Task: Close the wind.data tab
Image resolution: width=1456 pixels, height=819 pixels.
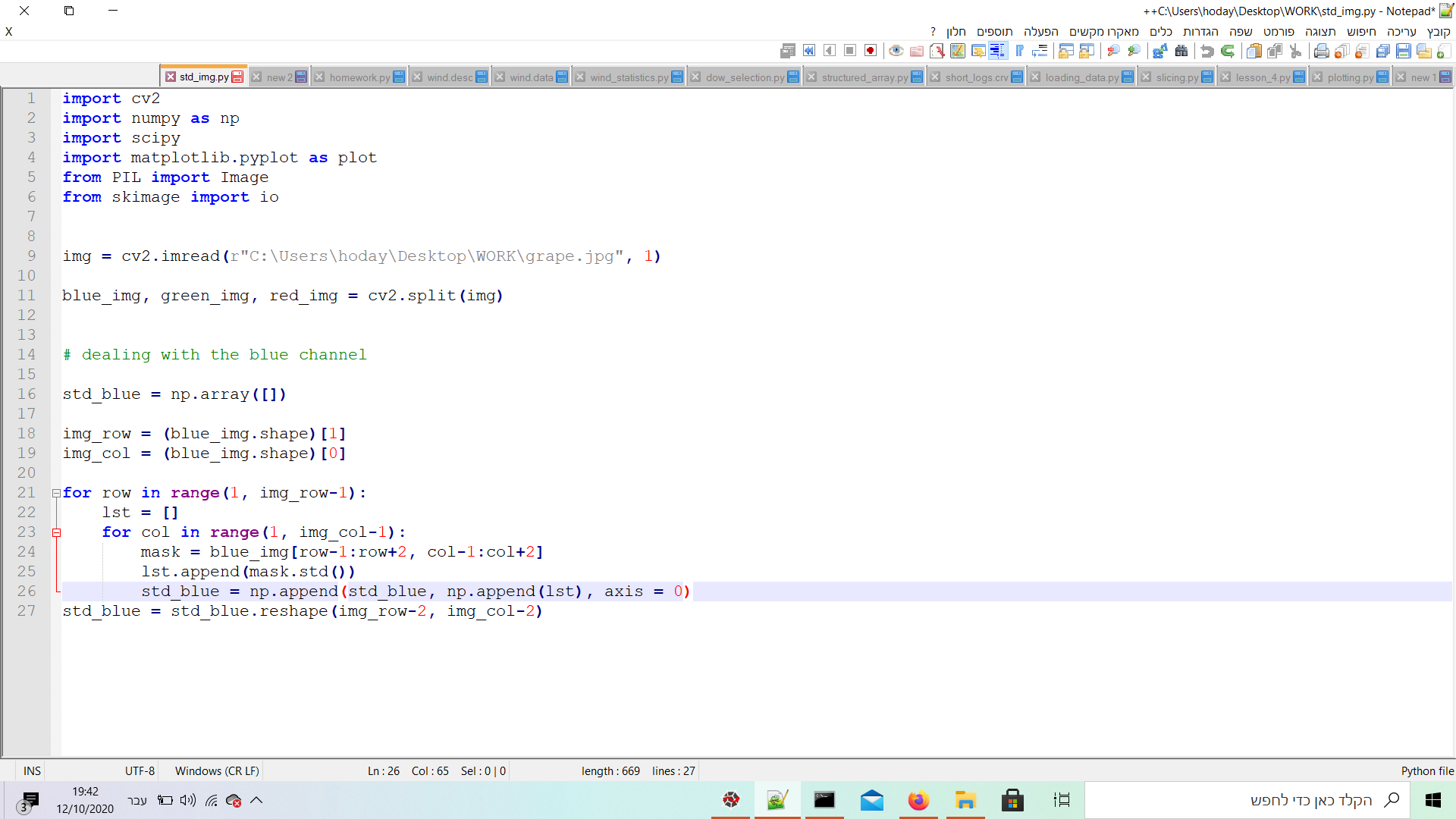Action: [500, 77]
